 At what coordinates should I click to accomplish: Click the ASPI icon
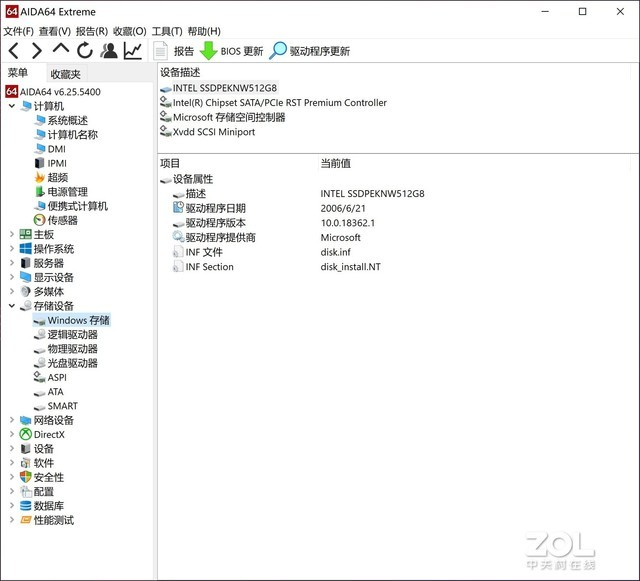pos(40,377)
